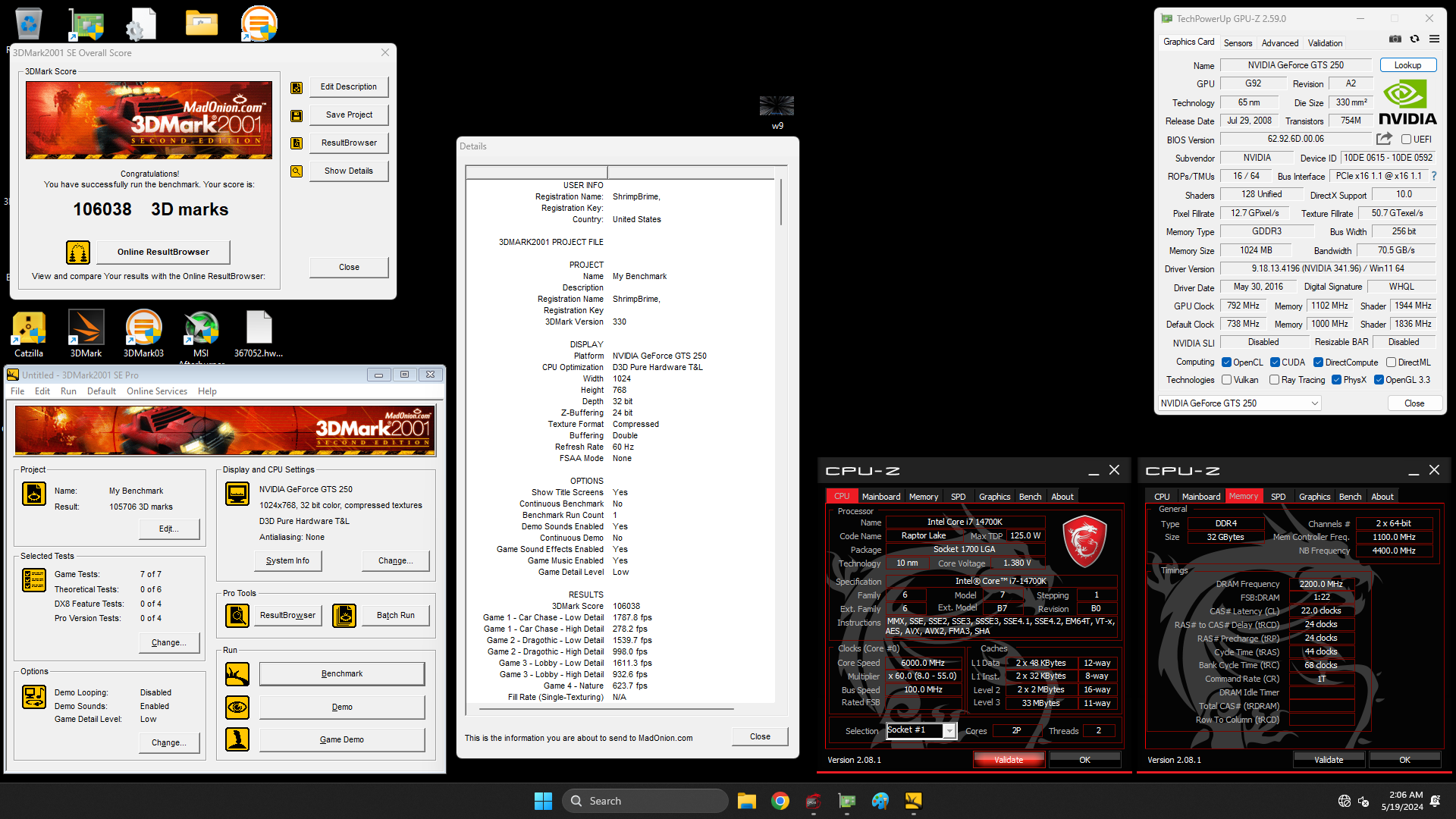
Task: Open the w9 desktop icon
Action: pyautogui.click(x=777, y=112)
